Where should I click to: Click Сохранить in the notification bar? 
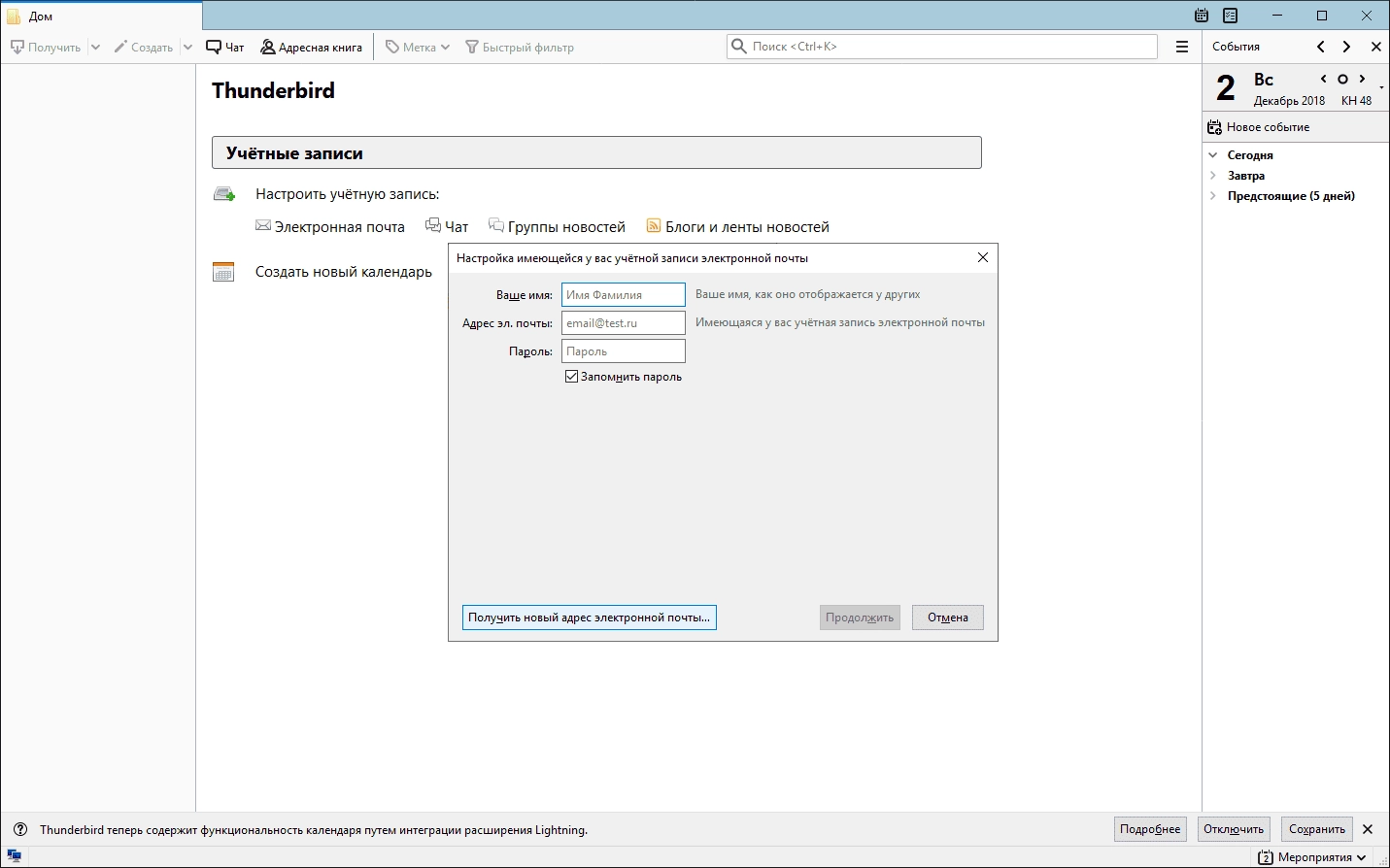1317,829
